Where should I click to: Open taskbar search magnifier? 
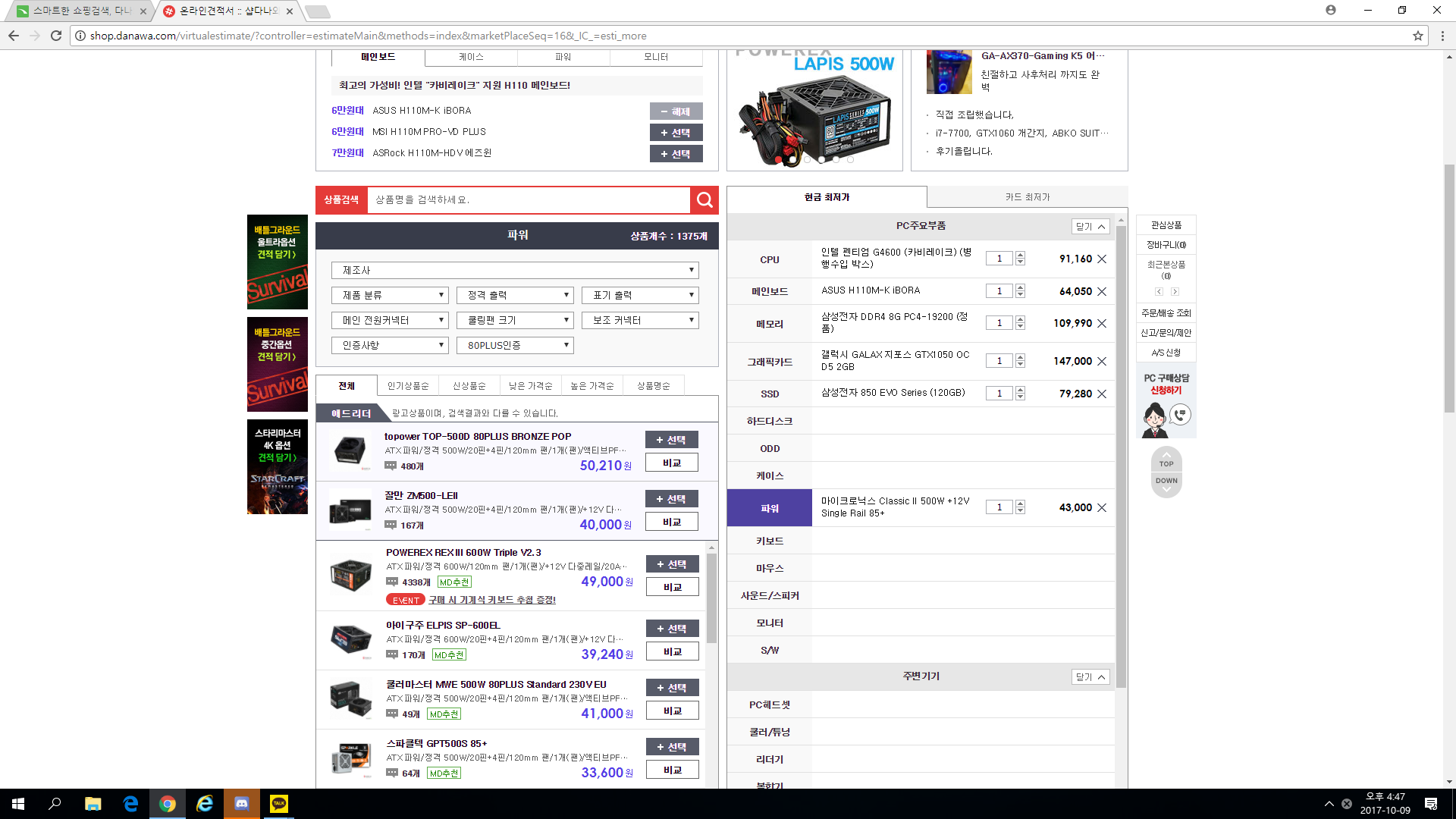[x=55, y=804]
